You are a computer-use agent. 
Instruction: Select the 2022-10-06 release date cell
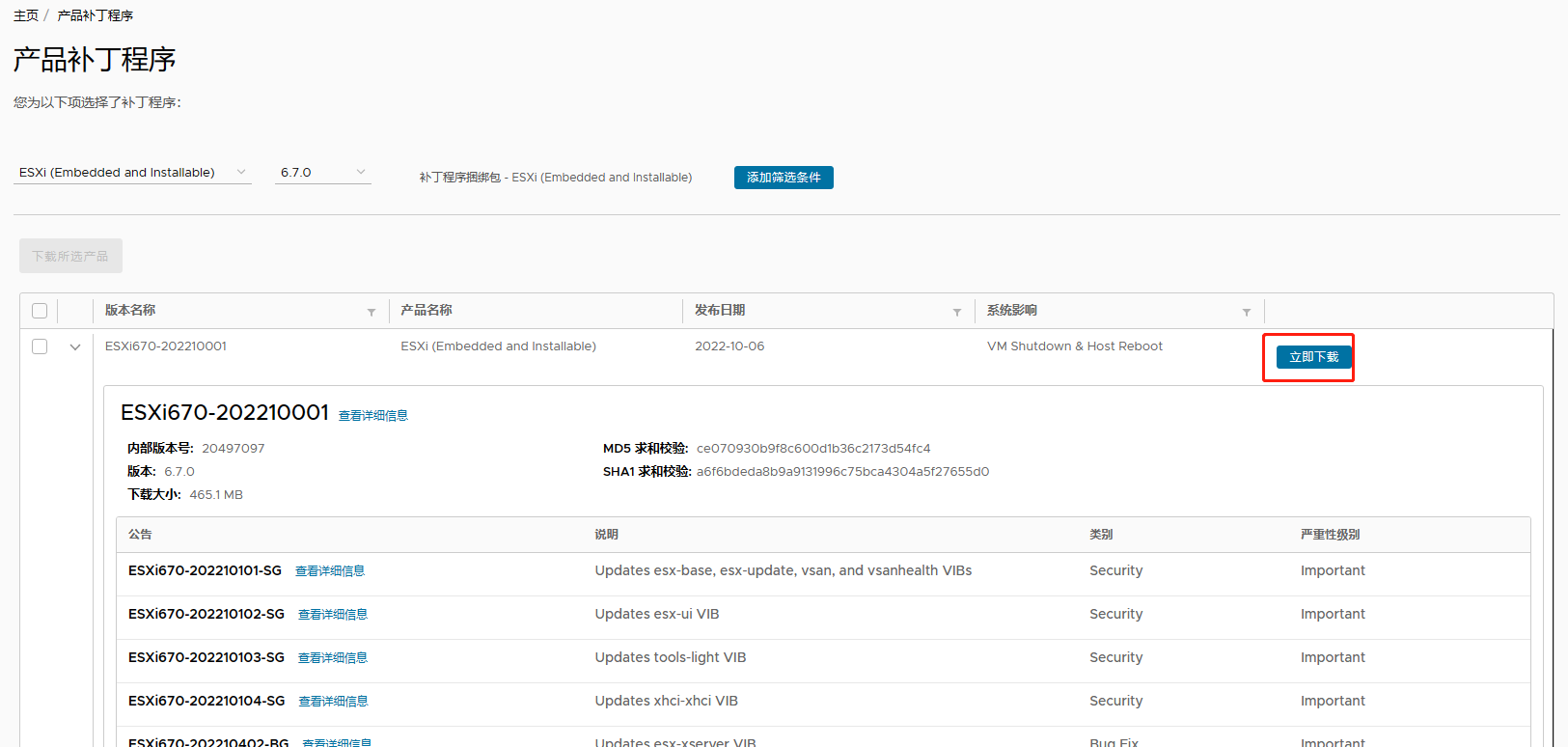pos(729,346)
